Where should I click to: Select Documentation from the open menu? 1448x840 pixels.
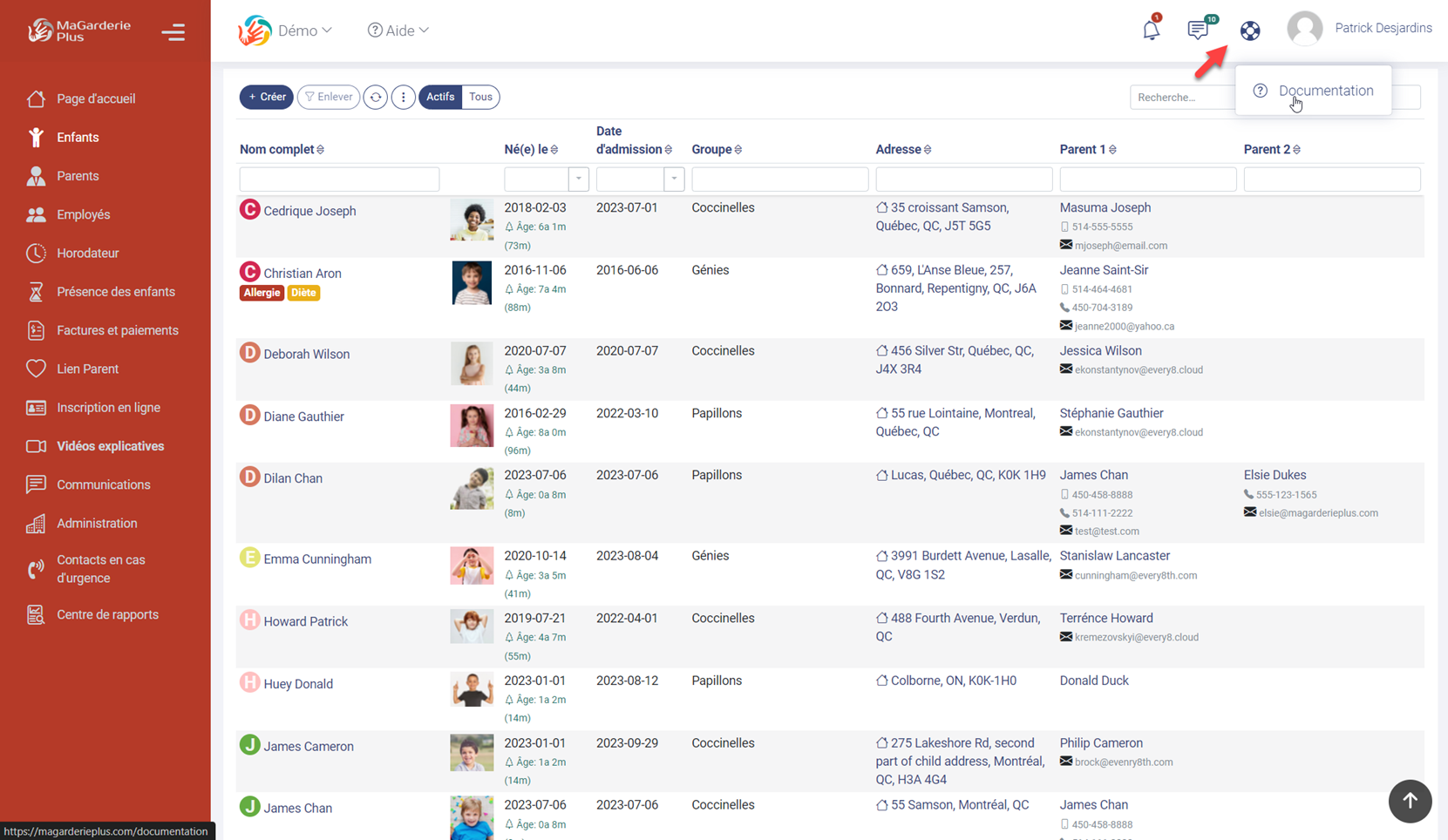1325,91
